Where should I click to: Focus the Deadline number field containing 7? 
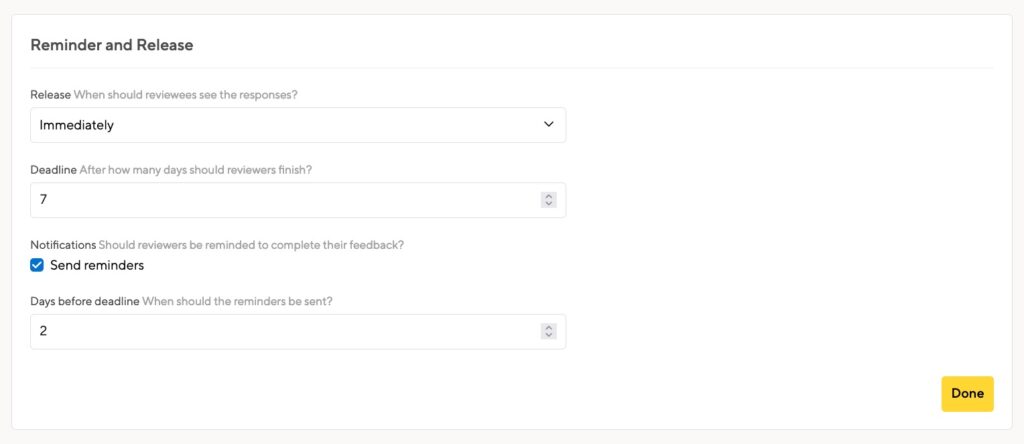click(298, 200)
